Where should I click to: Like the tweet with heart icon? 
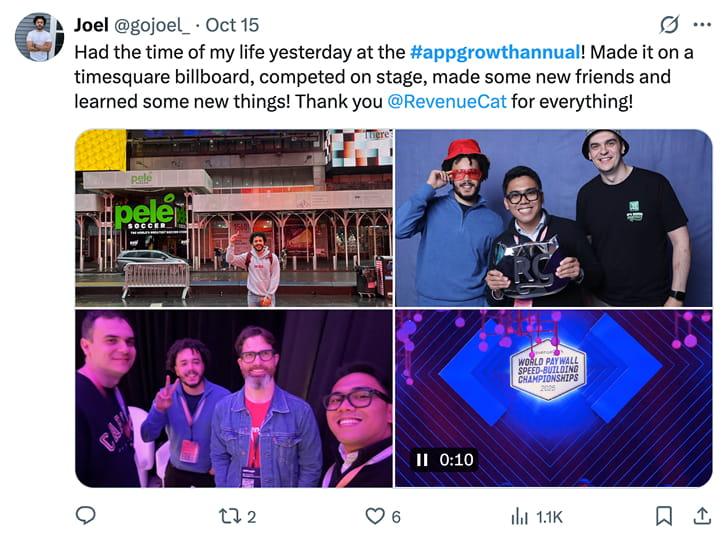tap(375, 516)
